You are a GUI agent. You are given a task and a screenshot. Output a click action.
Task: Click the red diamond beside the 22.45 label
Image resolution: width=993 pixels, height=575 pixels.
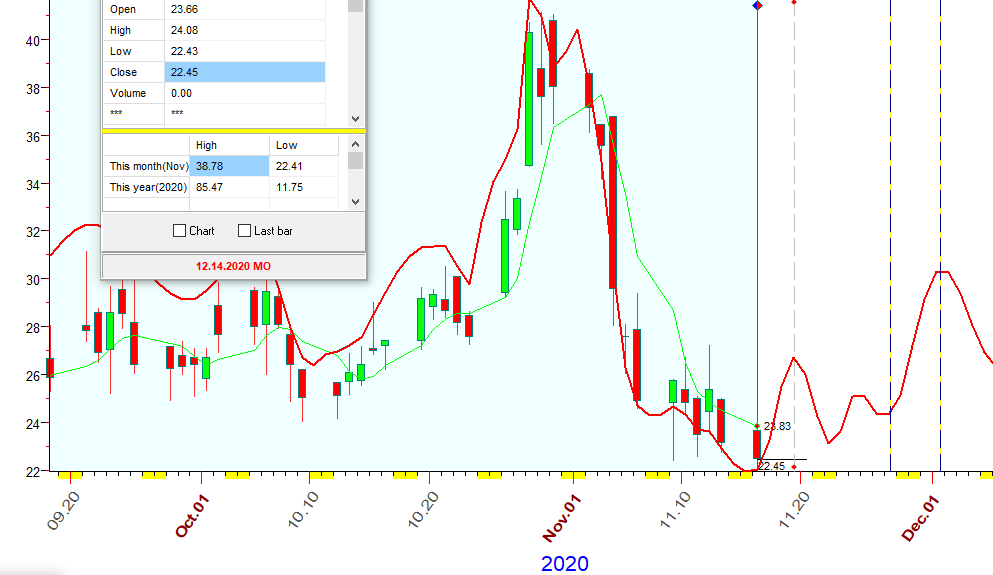(794, 466)
